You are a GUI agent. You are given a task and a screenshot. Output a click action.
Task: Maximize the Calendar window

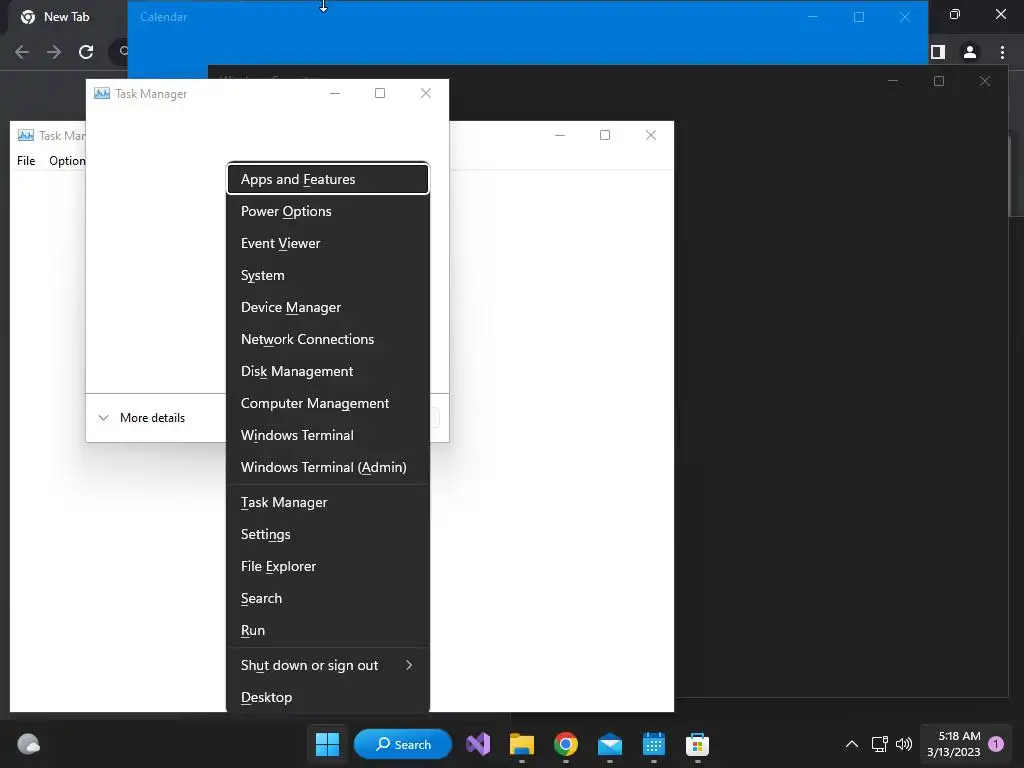click(859, 17)
